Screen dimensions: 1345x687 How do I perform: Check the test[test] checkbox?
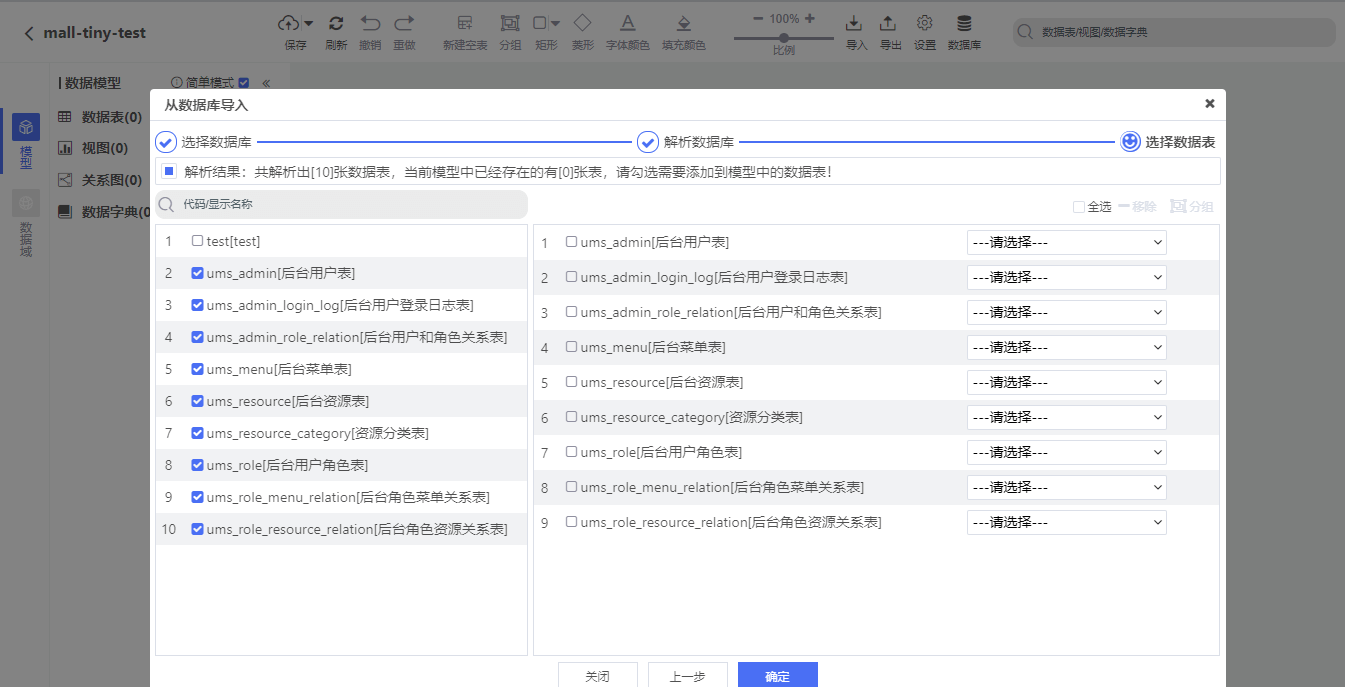(x=197, y=241)
